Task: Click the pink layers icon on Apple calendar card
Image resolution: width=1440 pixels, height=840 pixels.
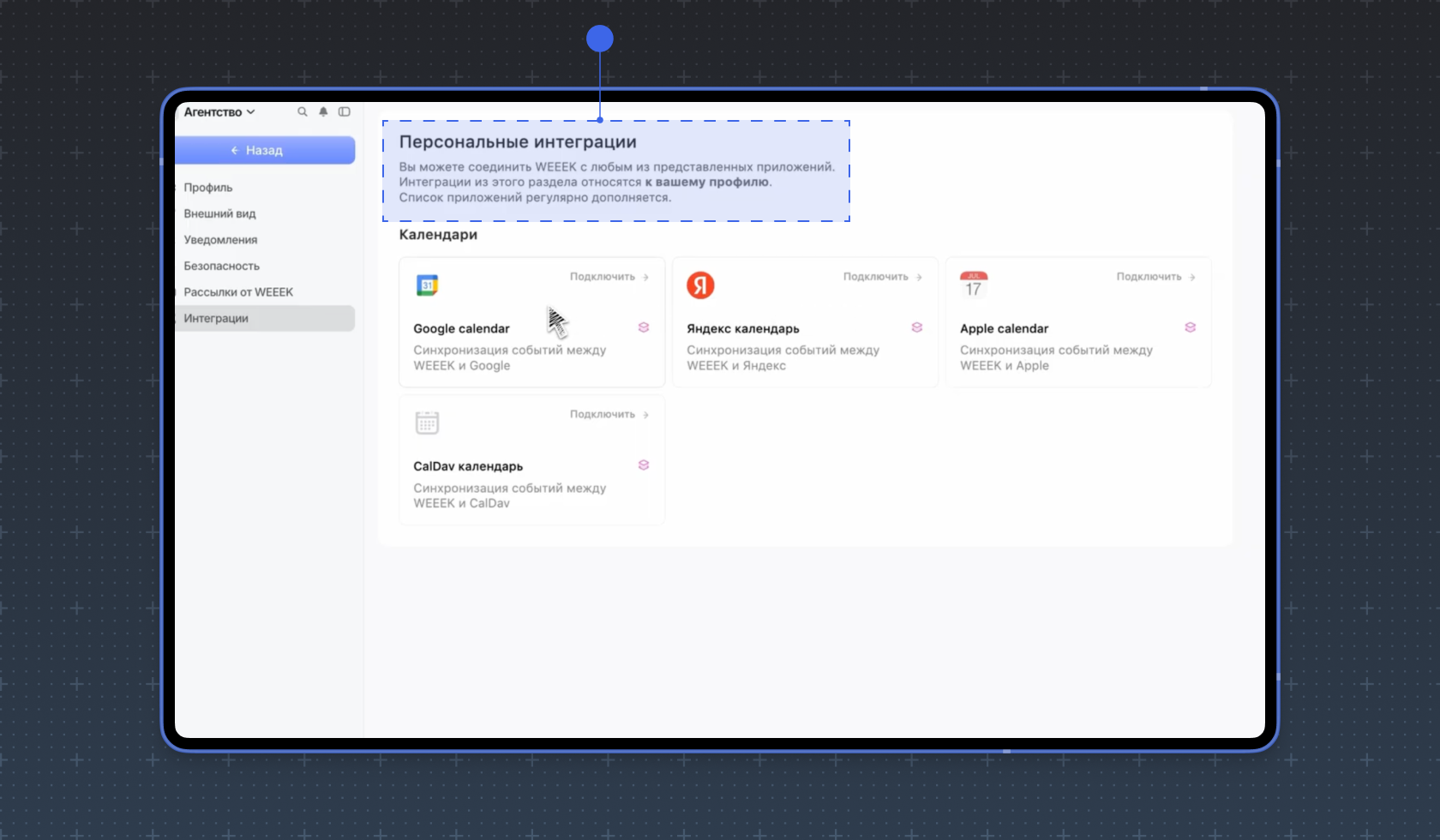Action: (x=1190, y=327)
